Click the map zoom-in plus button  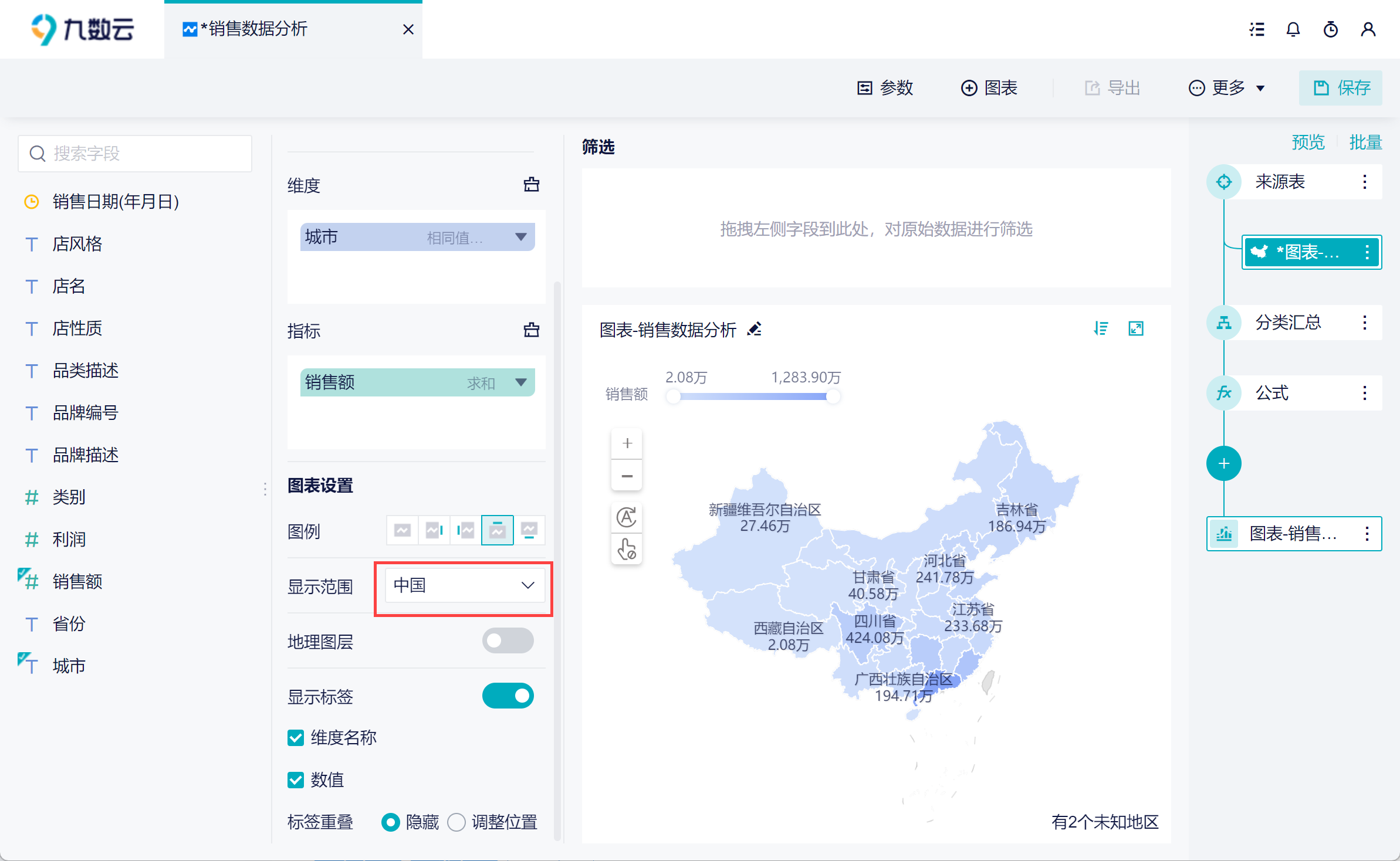(x=627, y=443)
